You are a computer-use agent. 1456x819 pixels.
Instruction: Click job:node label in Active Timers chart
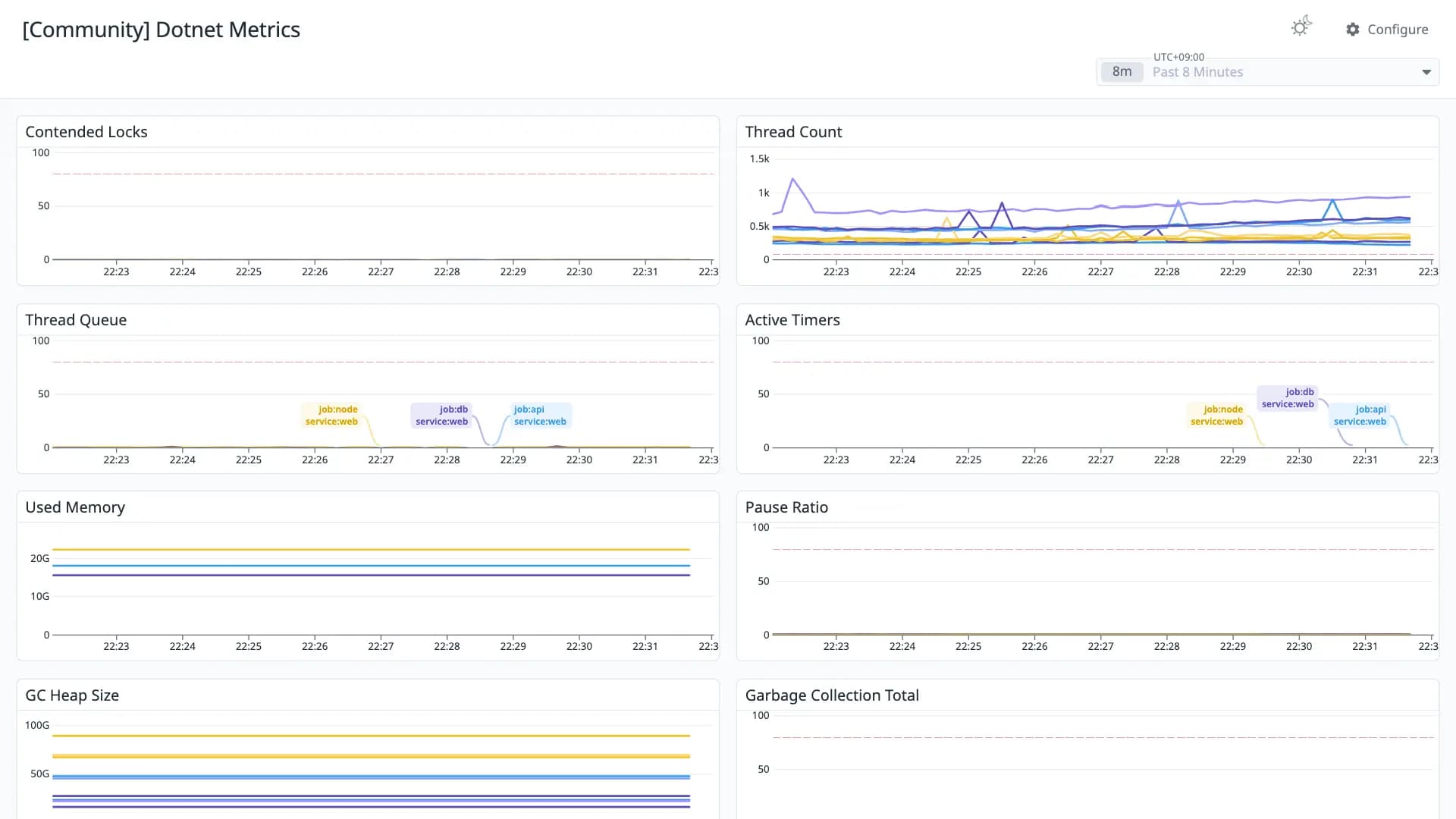pyautogui.click(x=1217, y=416)
